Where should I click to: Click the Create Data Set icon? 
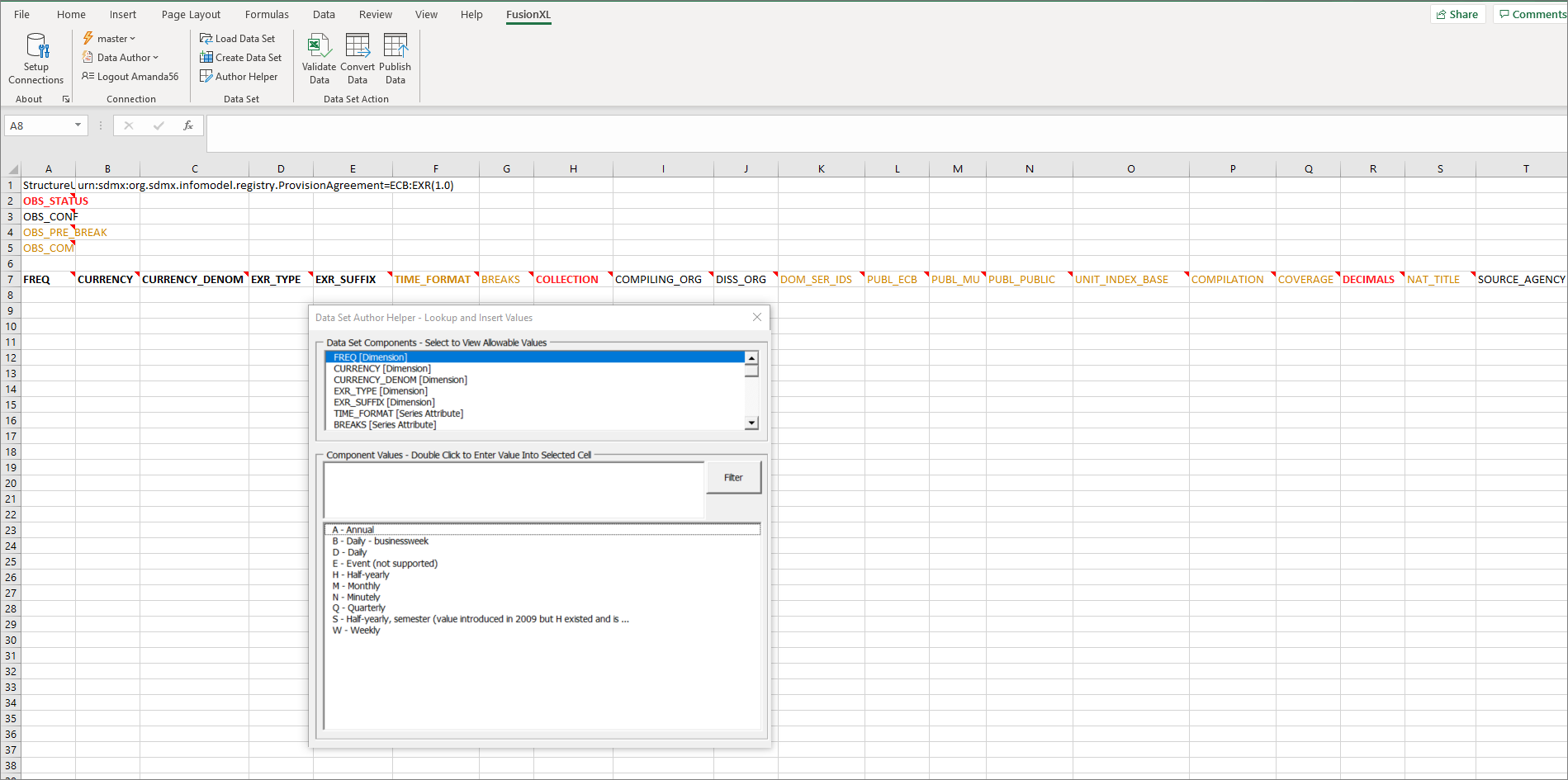(x=241, y=57)
